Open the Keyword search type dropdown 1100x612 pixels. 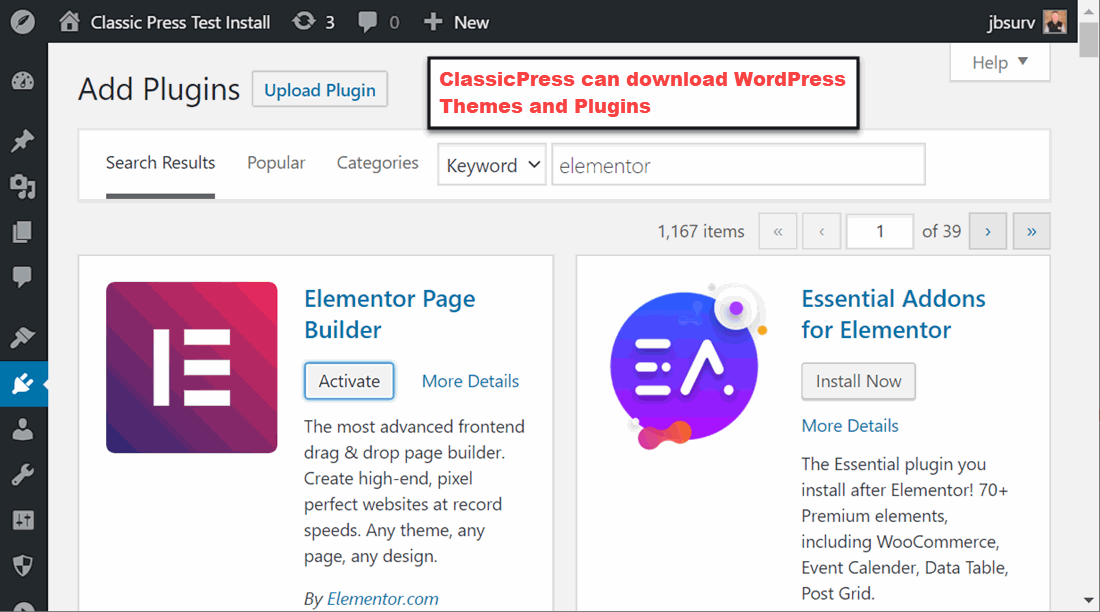tap(492, 165)
